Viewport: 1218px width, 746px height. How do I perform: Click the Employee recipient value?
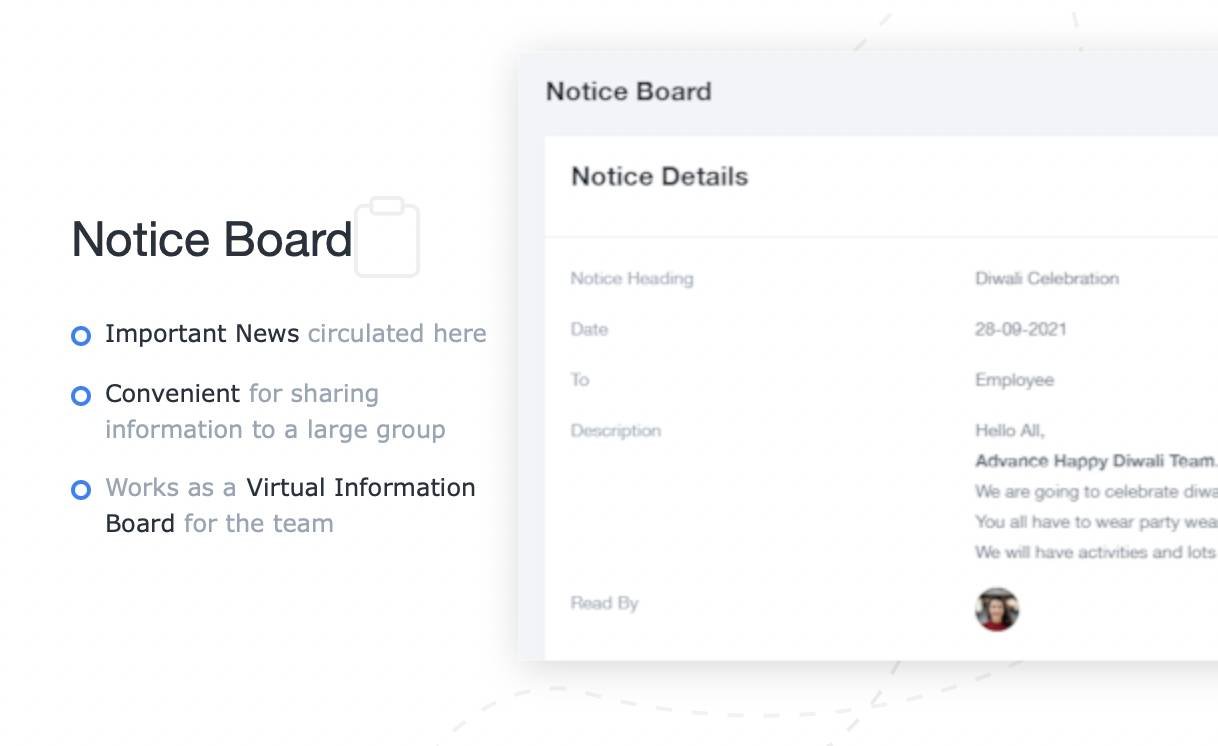pos(1014,380)
